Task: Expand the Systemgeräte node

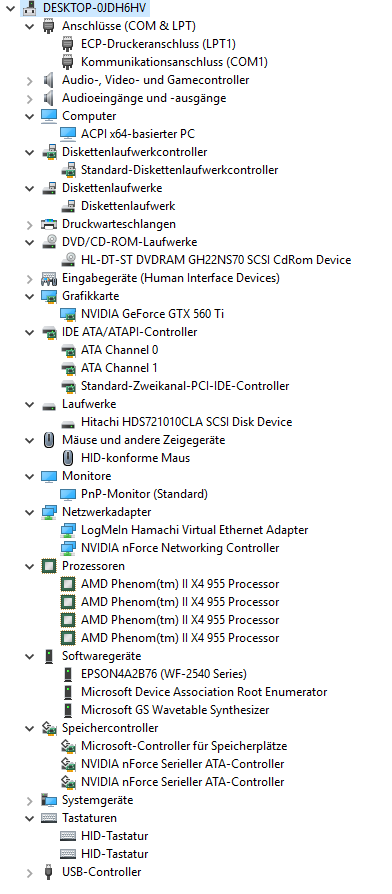Action: (30, 800)
